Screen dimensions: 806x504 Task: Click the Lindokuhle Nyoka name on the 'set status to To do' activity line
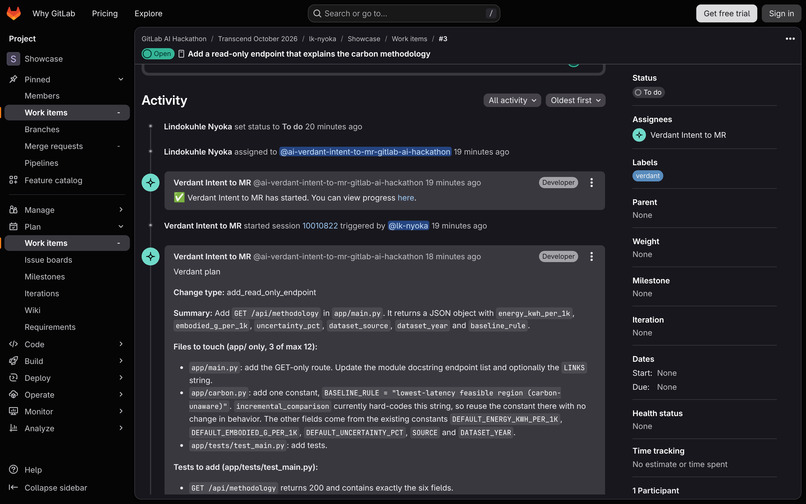point(198,127)
